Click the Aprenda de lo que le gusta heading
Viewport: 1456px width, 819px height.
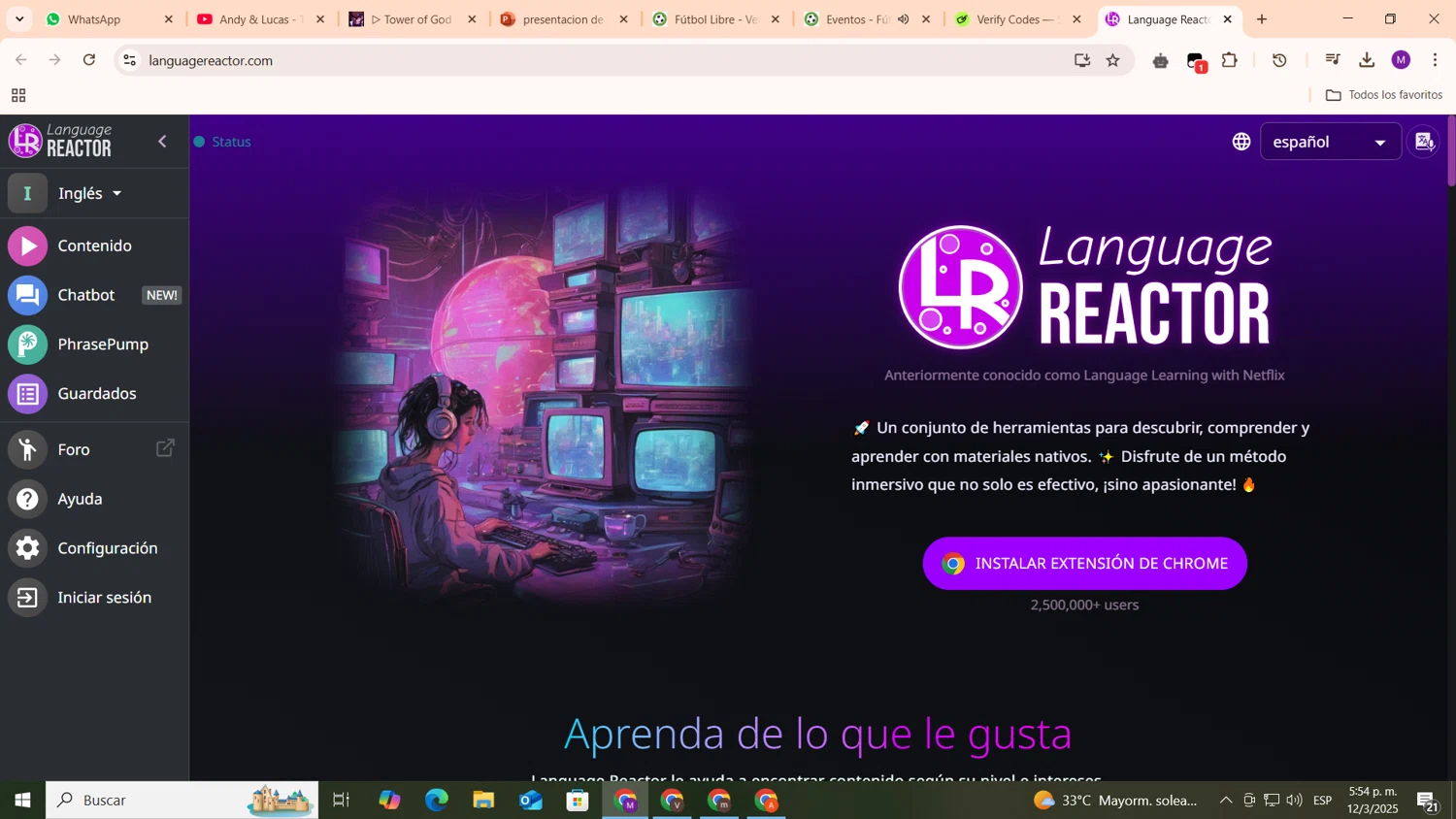817,734
